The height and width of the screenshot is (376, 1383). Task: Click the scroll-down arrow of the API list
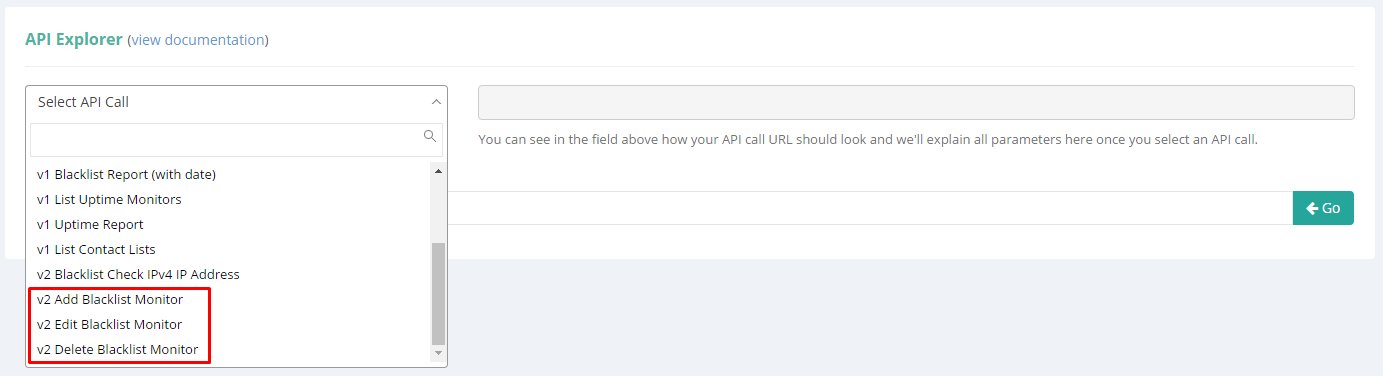438,354
